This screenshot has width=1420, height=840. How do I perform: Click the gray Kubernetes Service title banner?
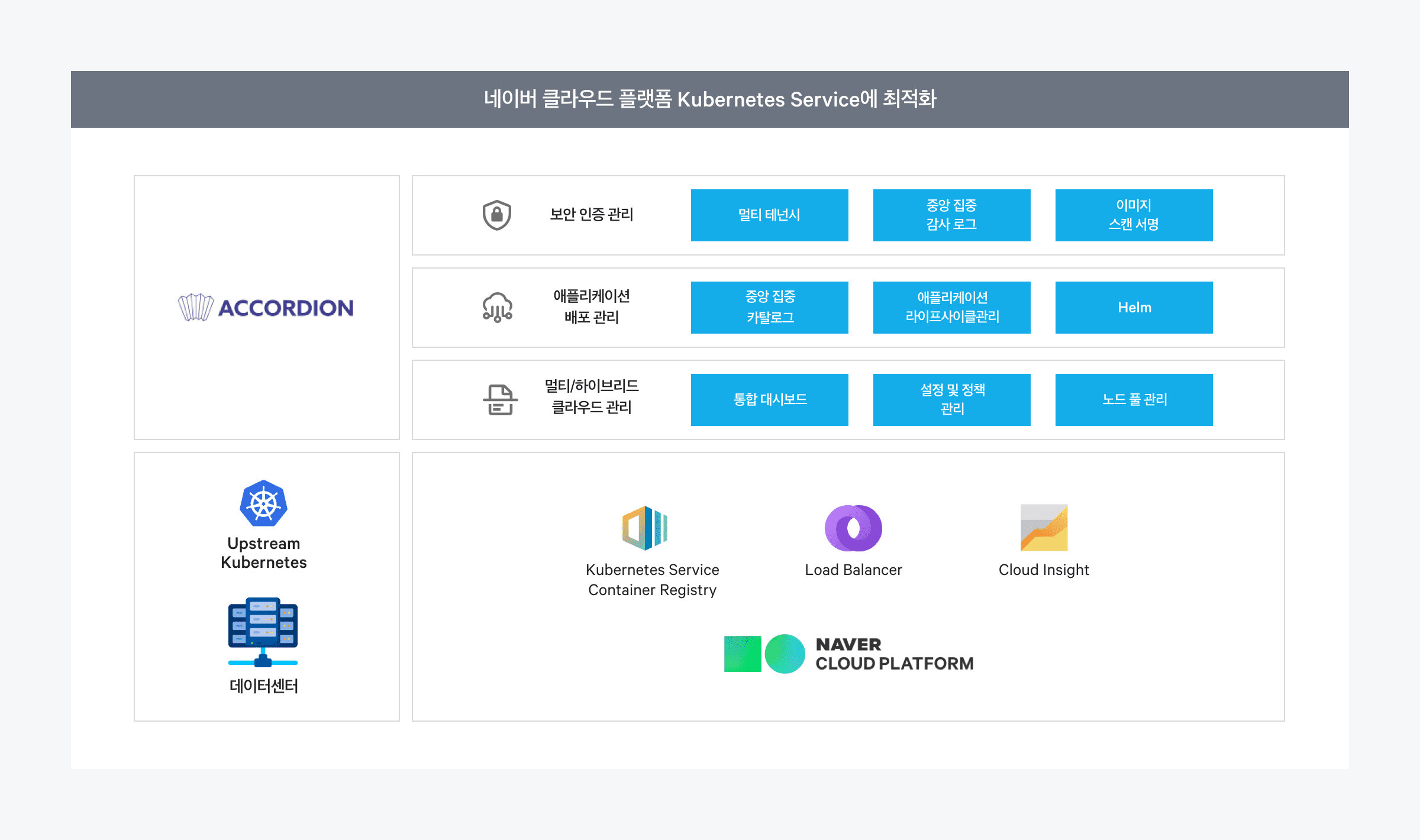[x=710, y=99]
